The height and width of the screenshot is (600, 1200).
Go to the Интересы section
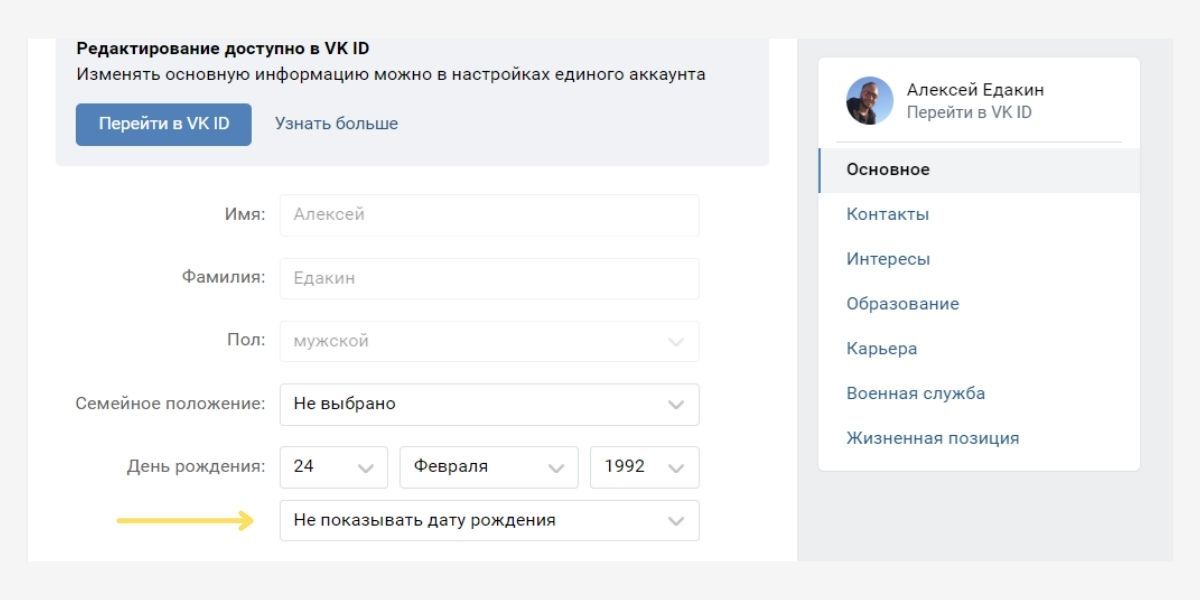pos(888,259)
